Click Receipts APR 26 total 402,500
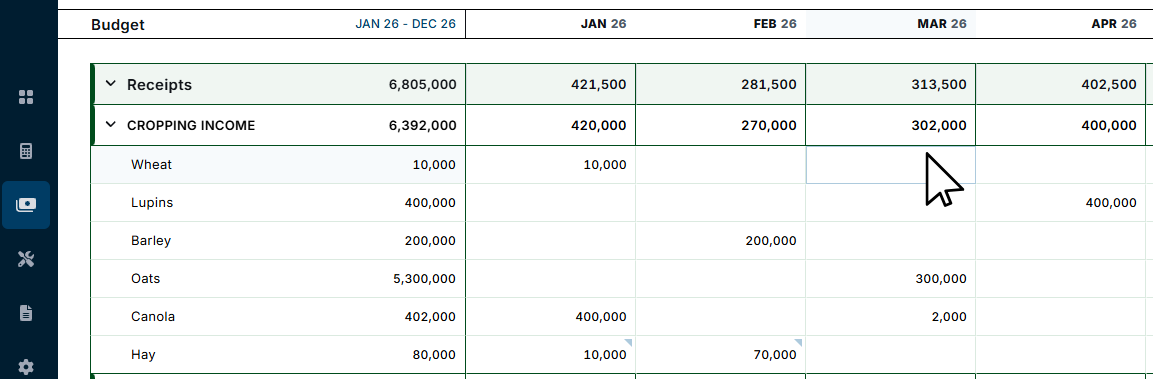The width and height of the screenshot is (1153, 379). pyautogui.click(x=1109, y=85)
